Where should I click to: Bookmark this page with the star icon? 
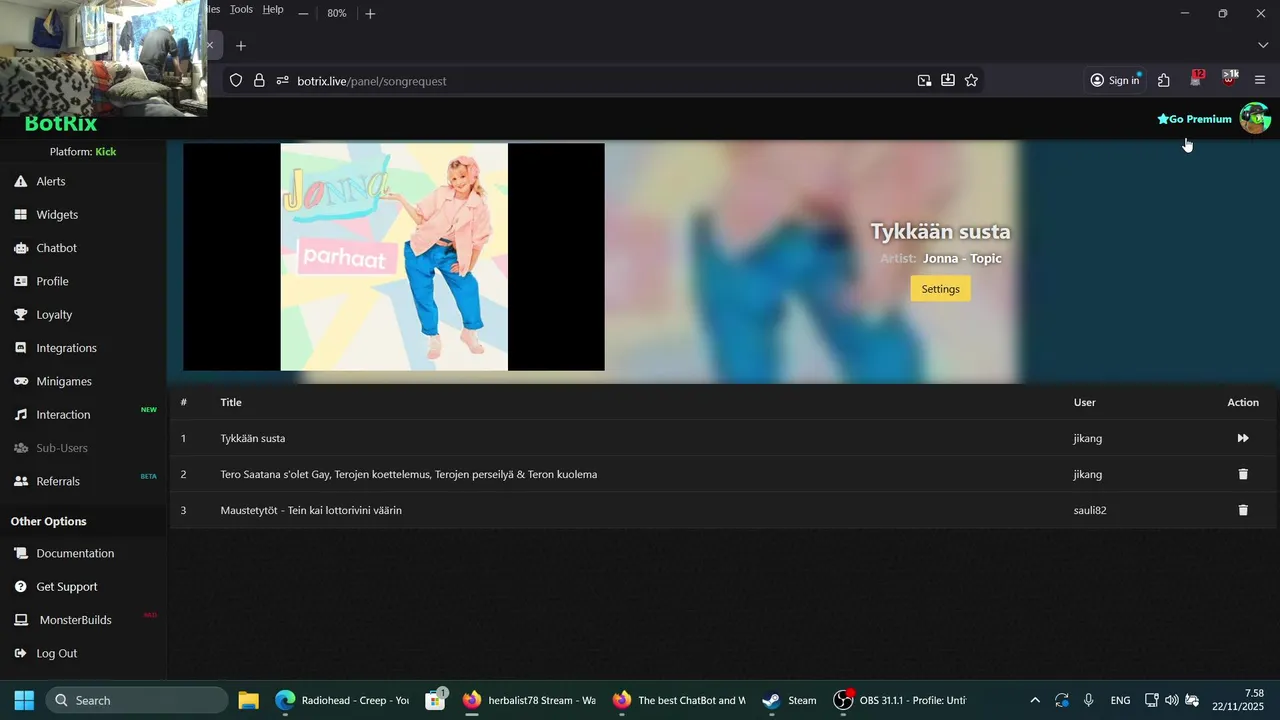(971, 81)
